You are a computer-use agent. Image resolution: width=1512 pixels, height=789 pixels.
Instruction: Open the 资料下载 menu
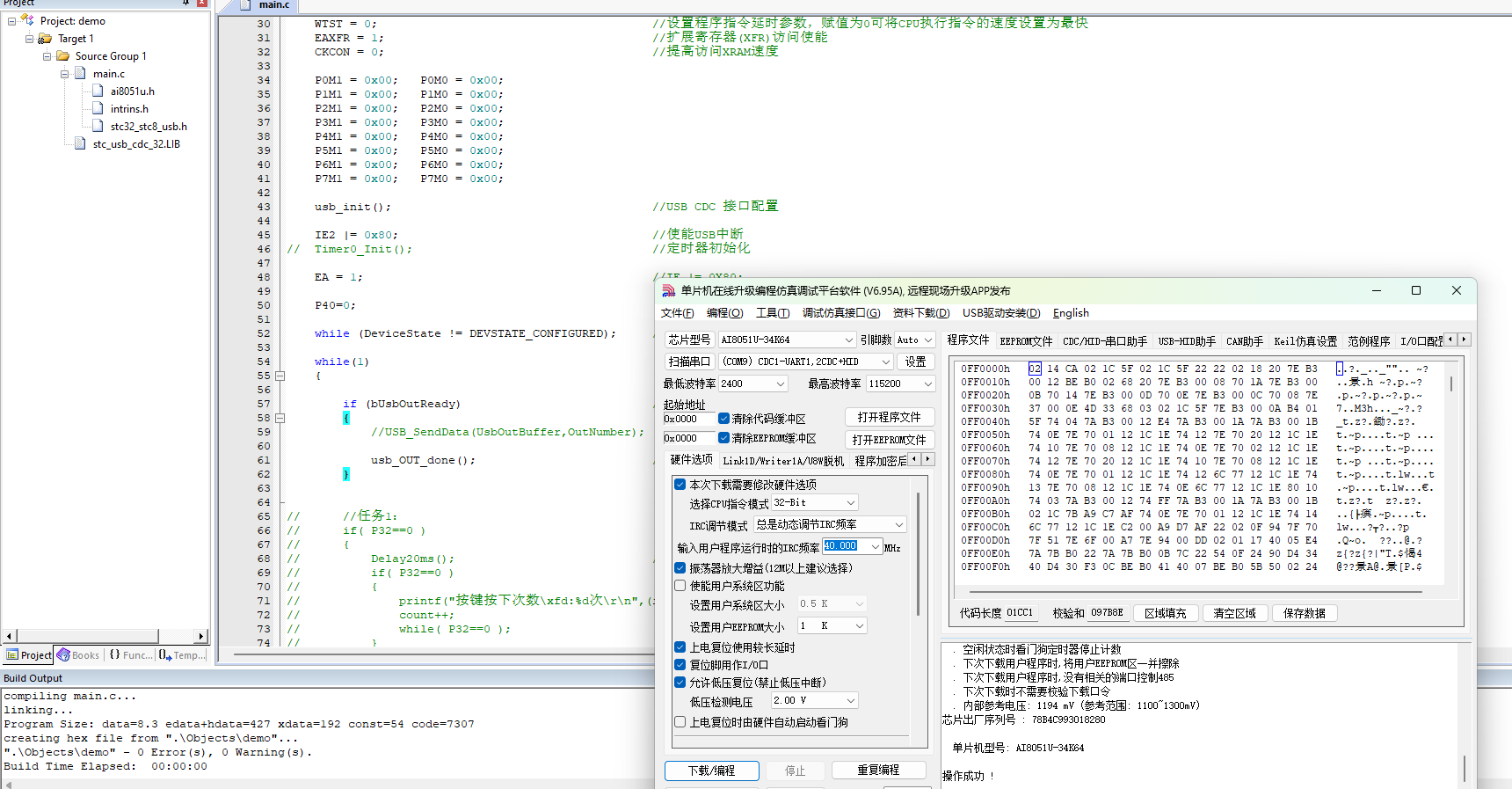coord(920,313)
